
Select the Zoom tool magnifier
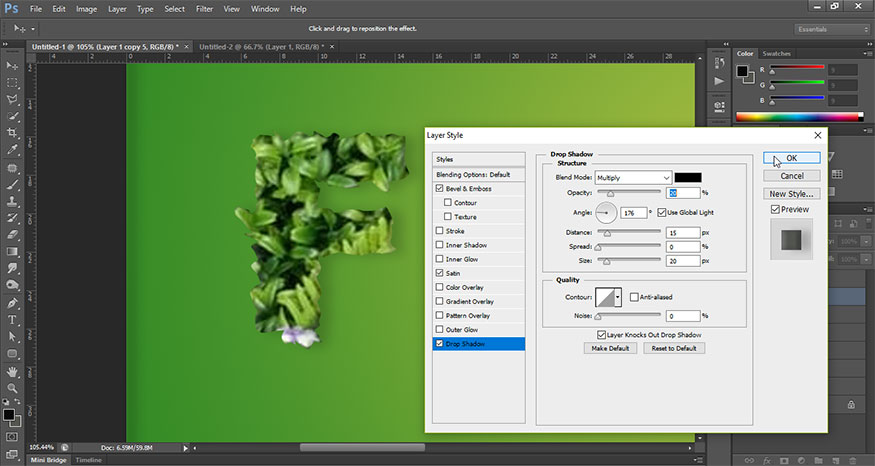tap(13, 387)
